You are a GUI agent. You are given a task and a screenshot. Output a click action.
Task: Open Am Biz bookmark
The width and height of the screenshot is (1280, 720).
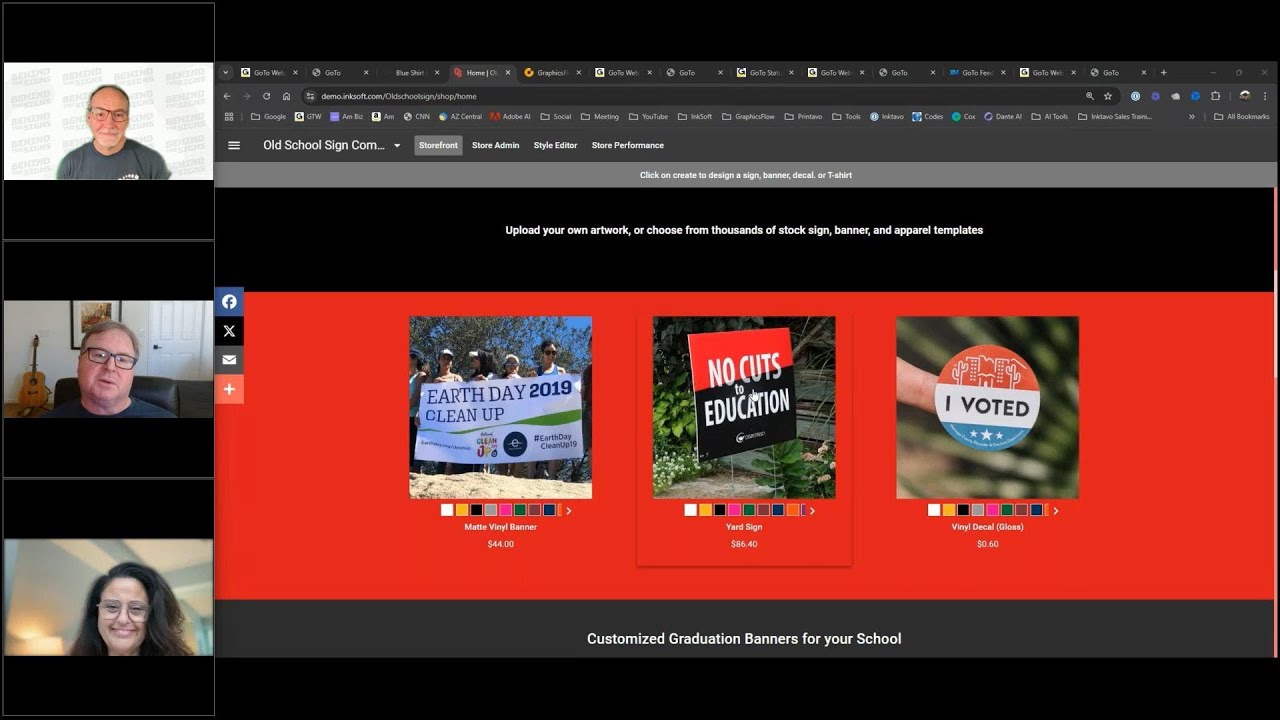[x=347, y=116]
